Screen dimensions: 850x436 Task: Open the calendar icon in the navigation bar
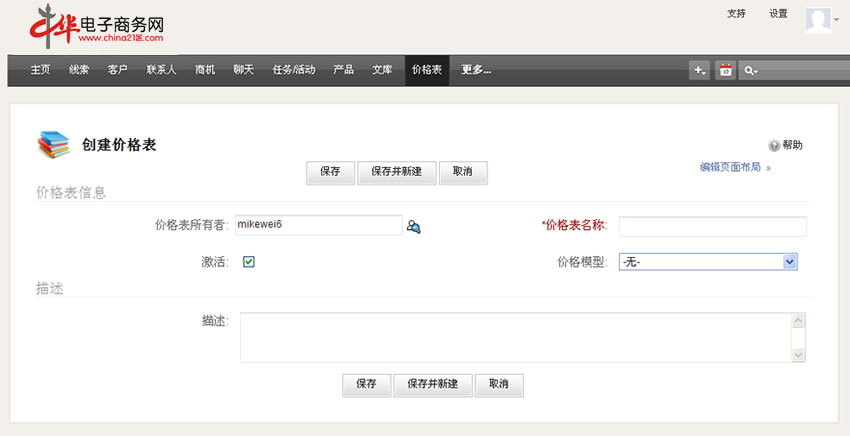[x=726, y=70]
